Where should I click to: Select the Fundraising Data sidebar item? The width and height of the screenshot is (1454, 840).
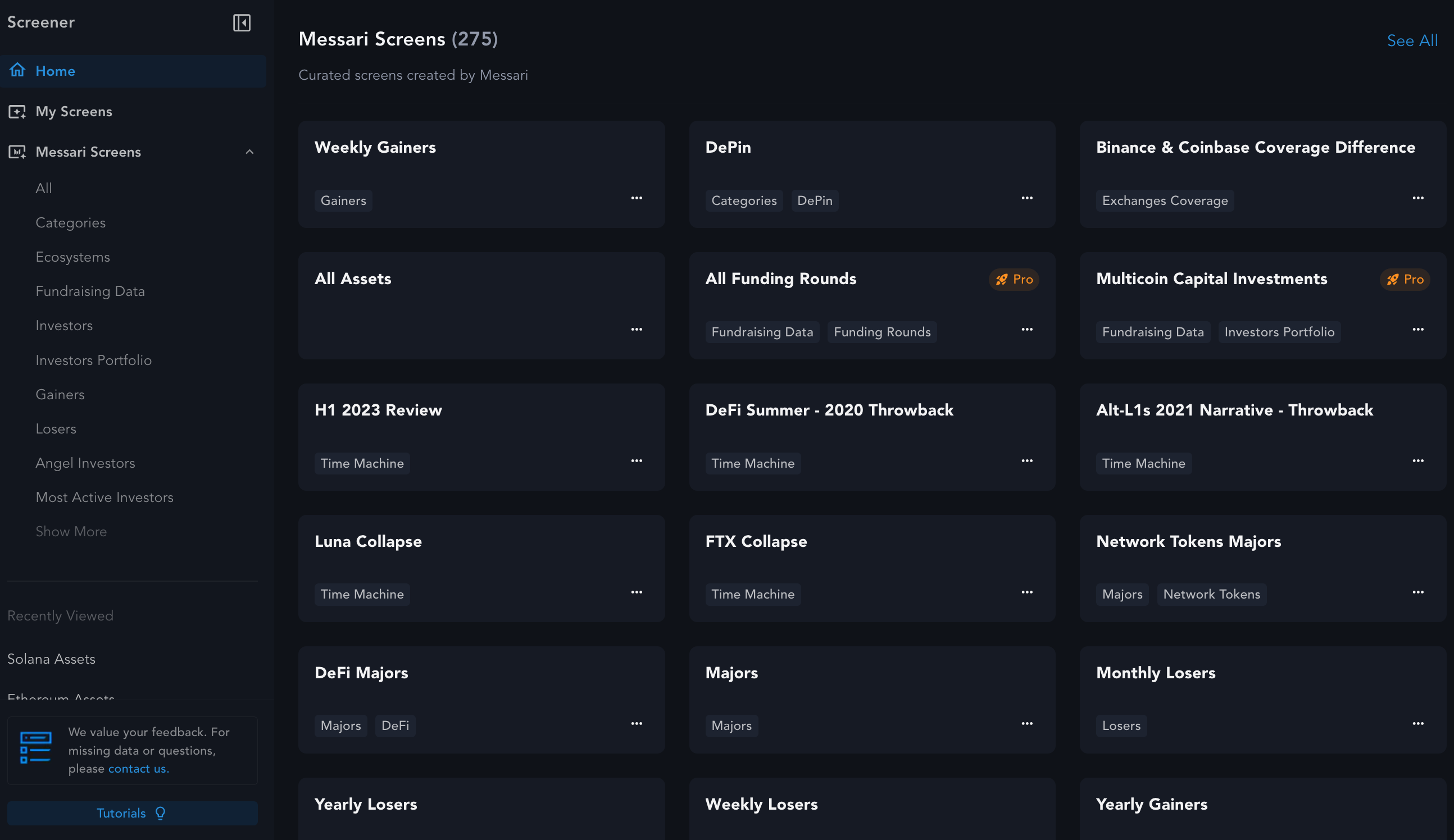[90, 291]
